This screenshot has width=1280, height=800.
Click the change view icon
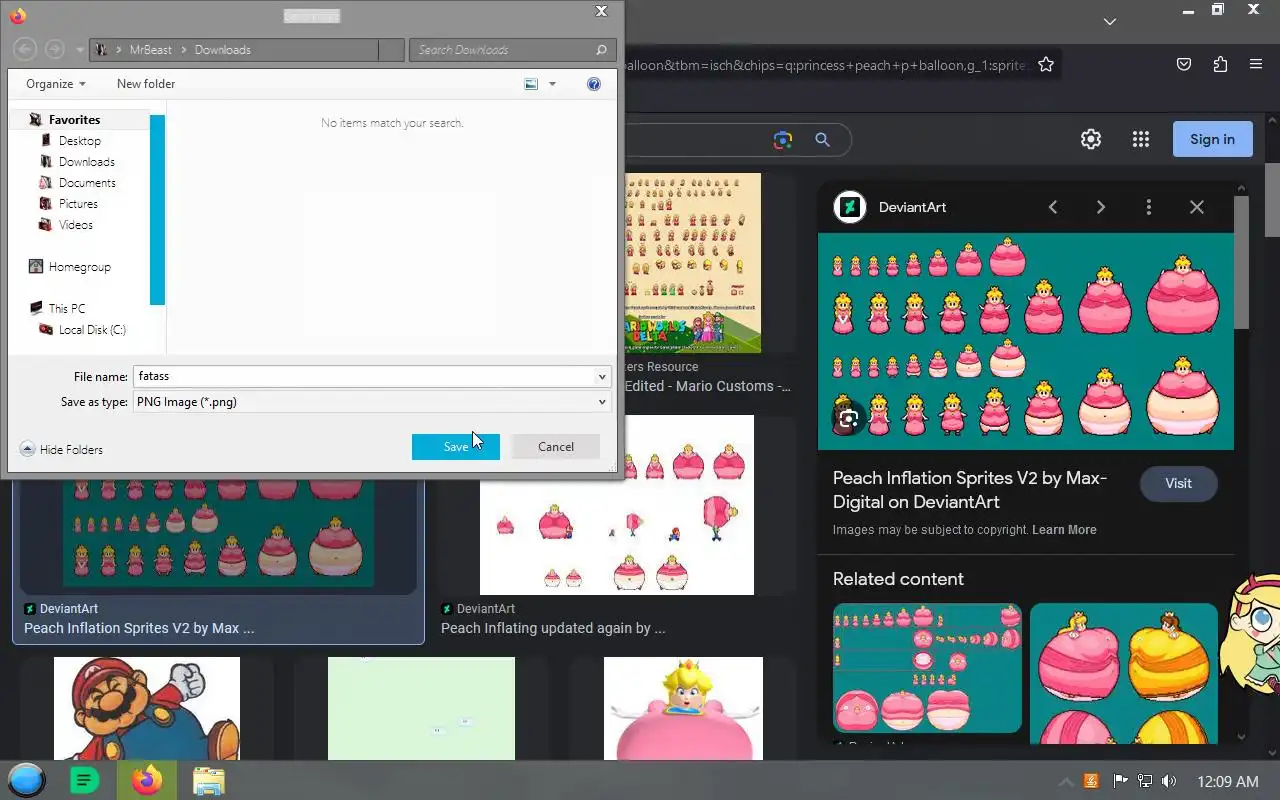coord(531,84)
